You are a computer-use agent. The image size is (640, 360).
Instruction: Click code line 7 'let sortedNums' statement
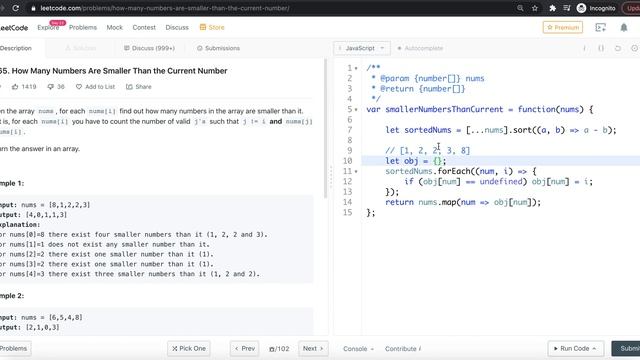(x=501, y=130)
